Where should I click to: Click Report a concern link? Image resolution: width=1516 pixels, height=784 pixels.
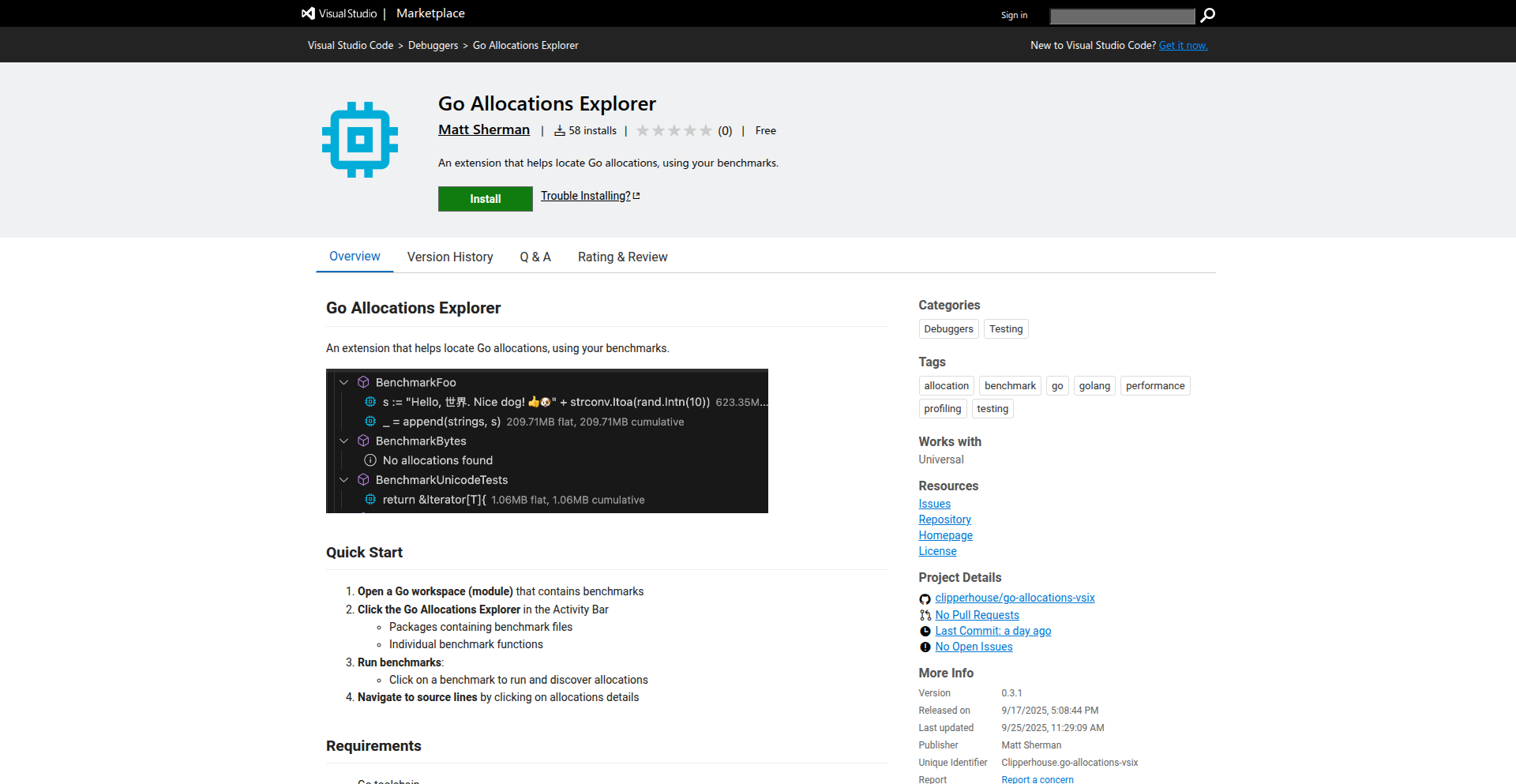tap(1038, 778)
